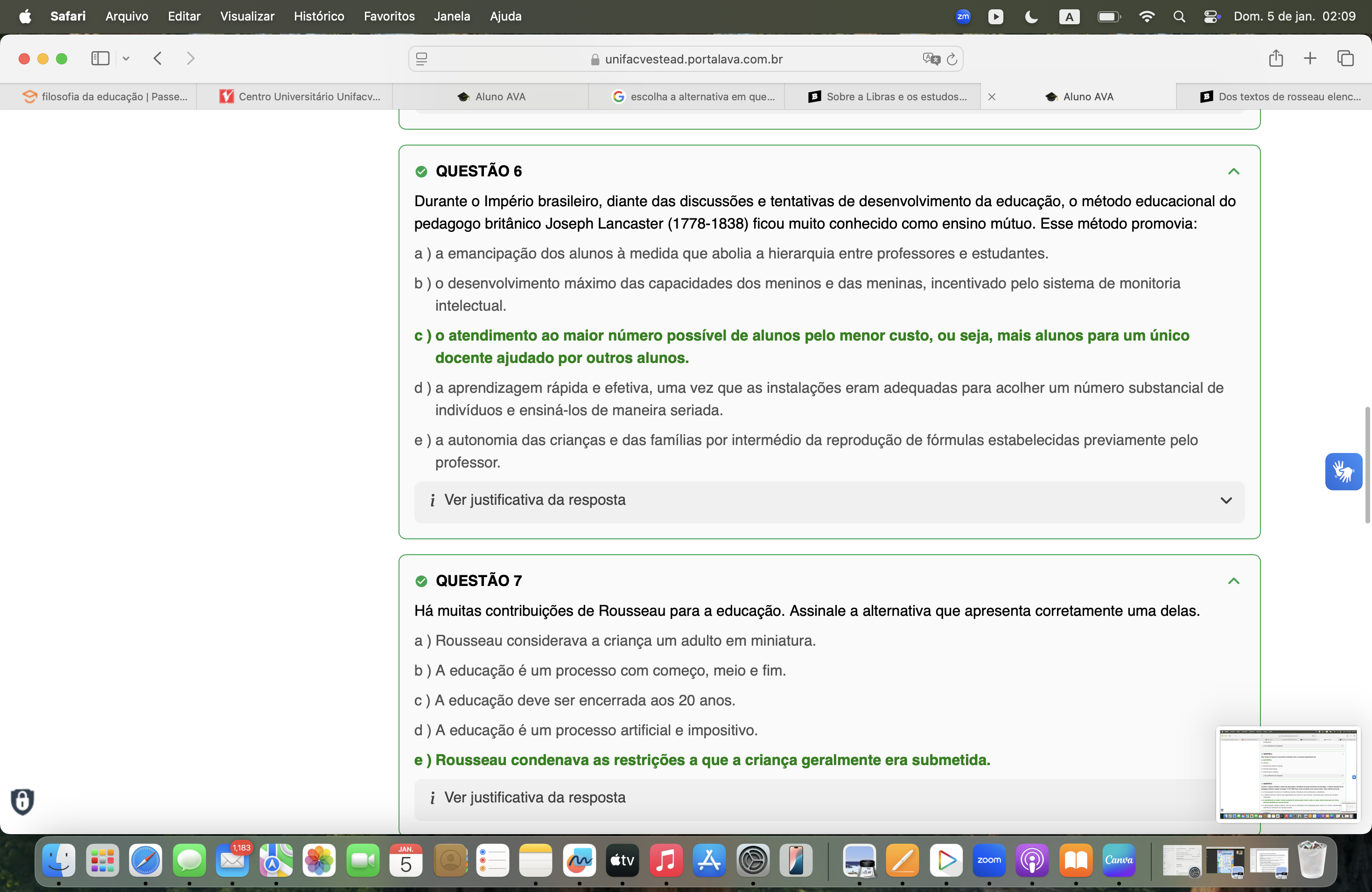The height and width of the screenshot is (892, 1372).
Task: Open Launchpad from the Dock
Action: [x=103, y=861]
